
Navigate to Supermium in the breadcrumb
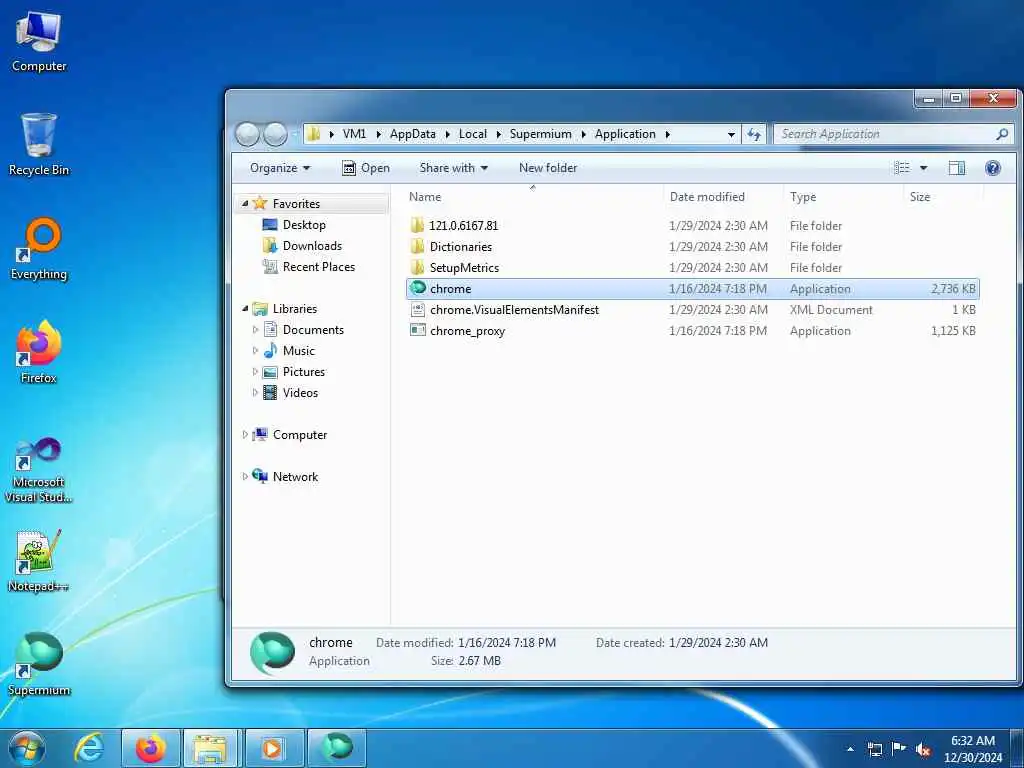click(x=540, y=134)
